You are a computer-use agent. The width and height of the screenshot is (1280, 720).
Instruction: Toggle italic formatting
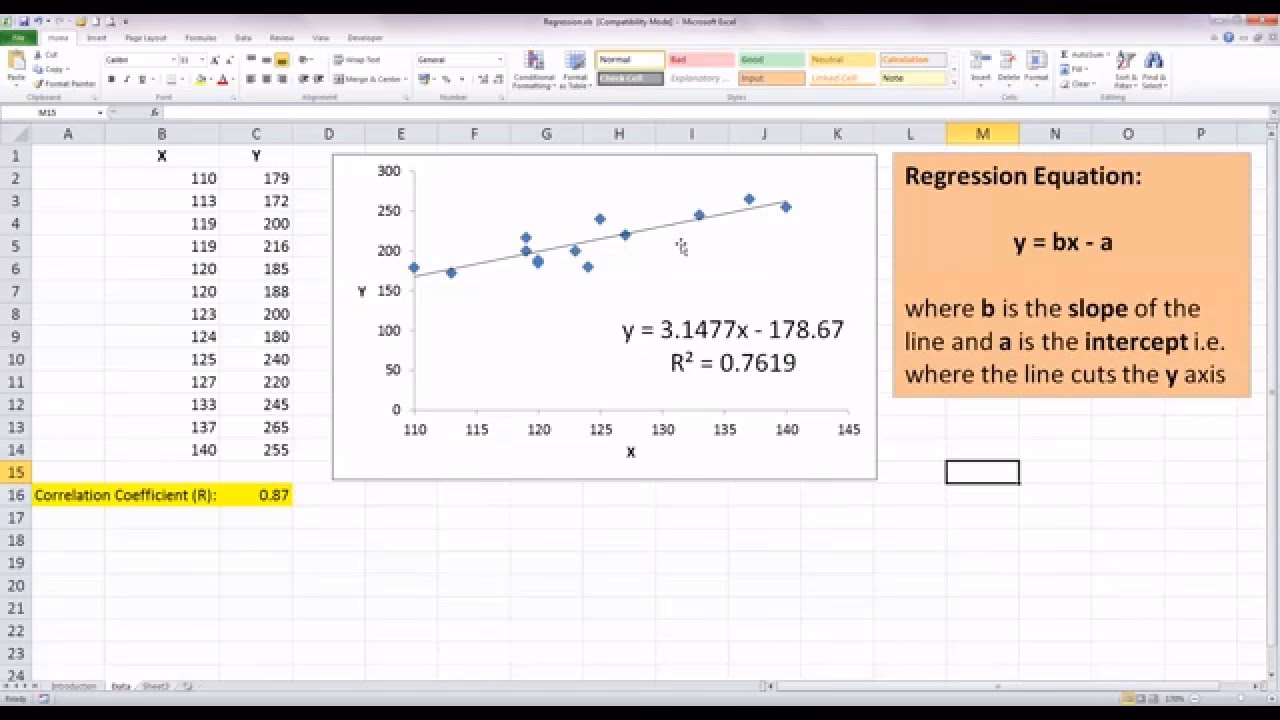pyautogui.click(x=128, y=78)
